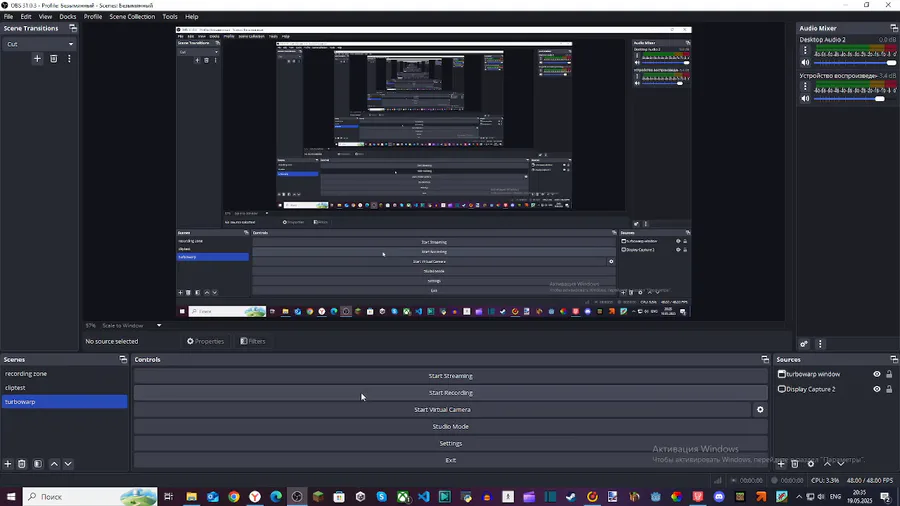Add a new source with plus icon

pyautogui.click(x=781, y=464)
